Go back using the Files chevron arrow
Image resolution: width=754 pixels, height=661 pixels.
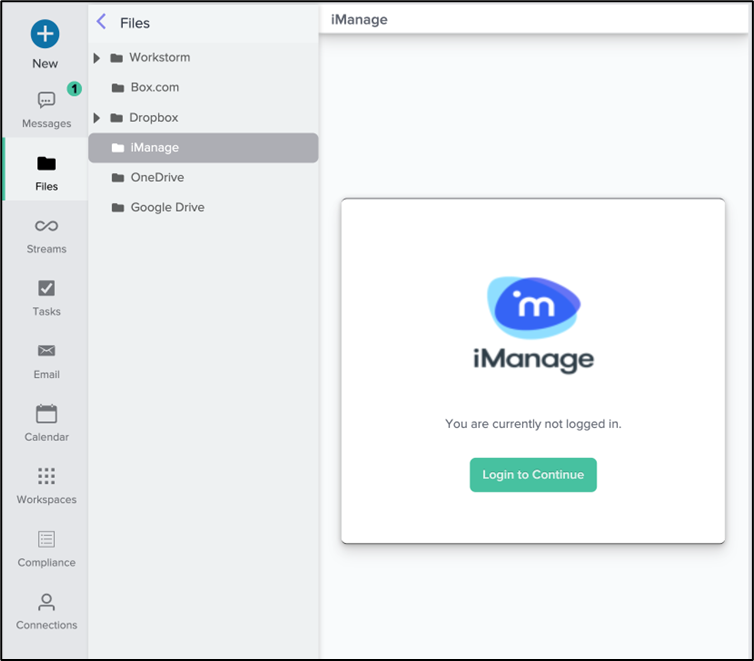point(101,22)
